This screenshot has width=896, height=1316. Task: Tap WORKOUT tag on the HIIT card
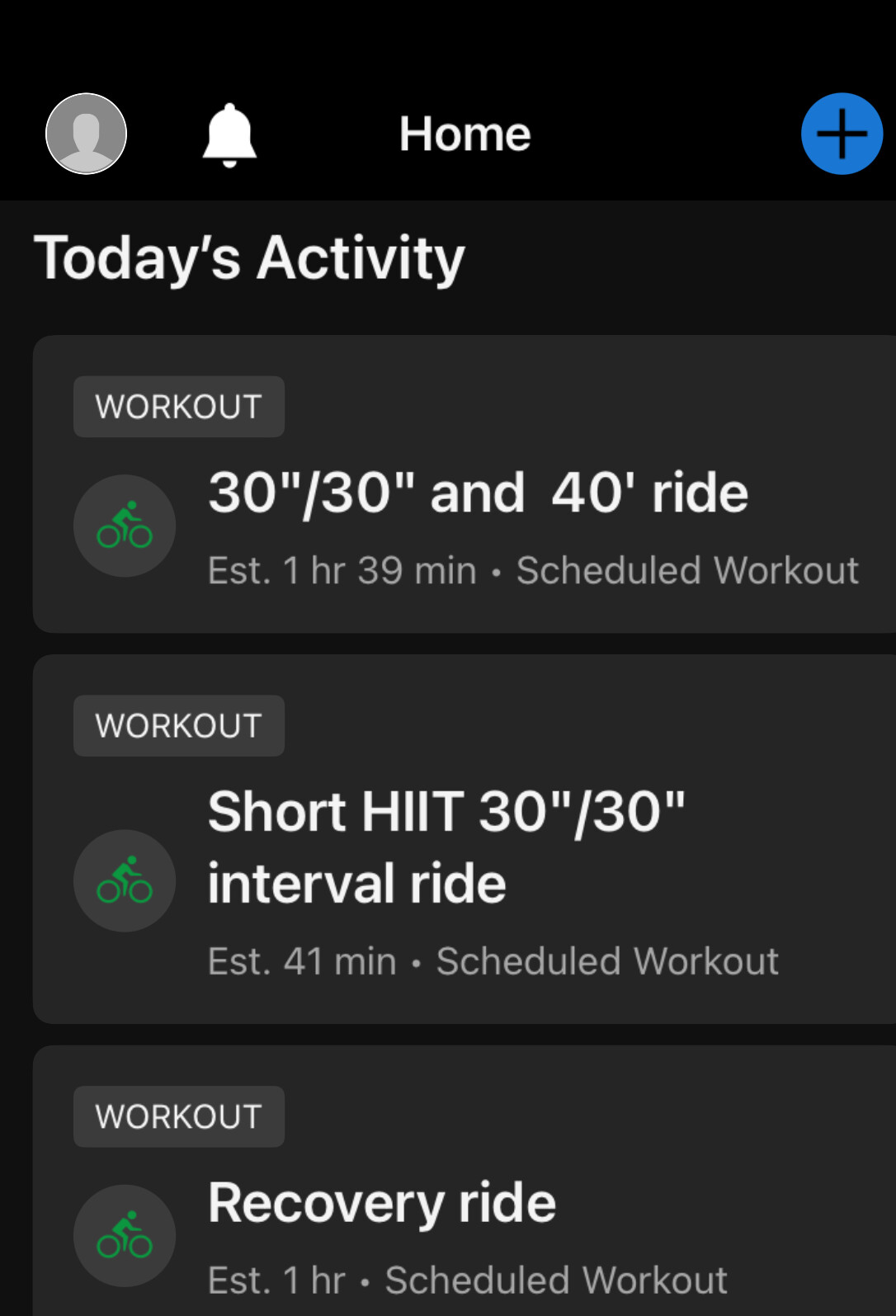coord(179,726)
